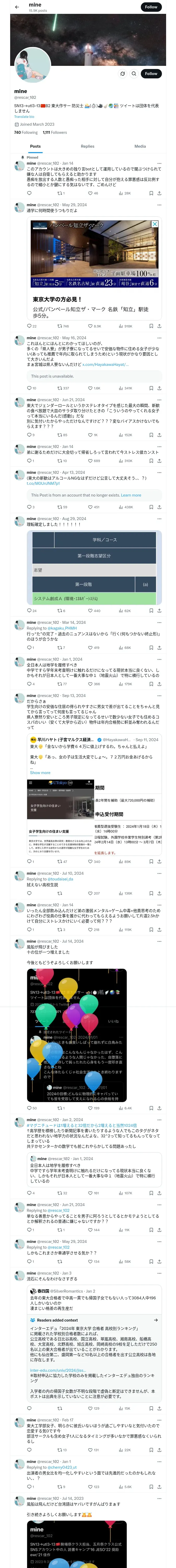Open the mine profile avatar picture
The width and height of the screenshot is (176, 1568).
(x=33, y=66)
